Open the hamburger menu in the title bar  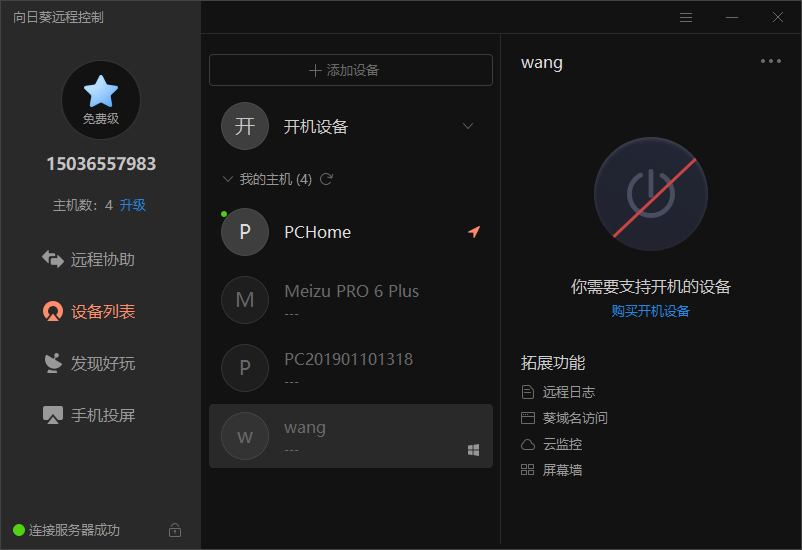(686, 17)
